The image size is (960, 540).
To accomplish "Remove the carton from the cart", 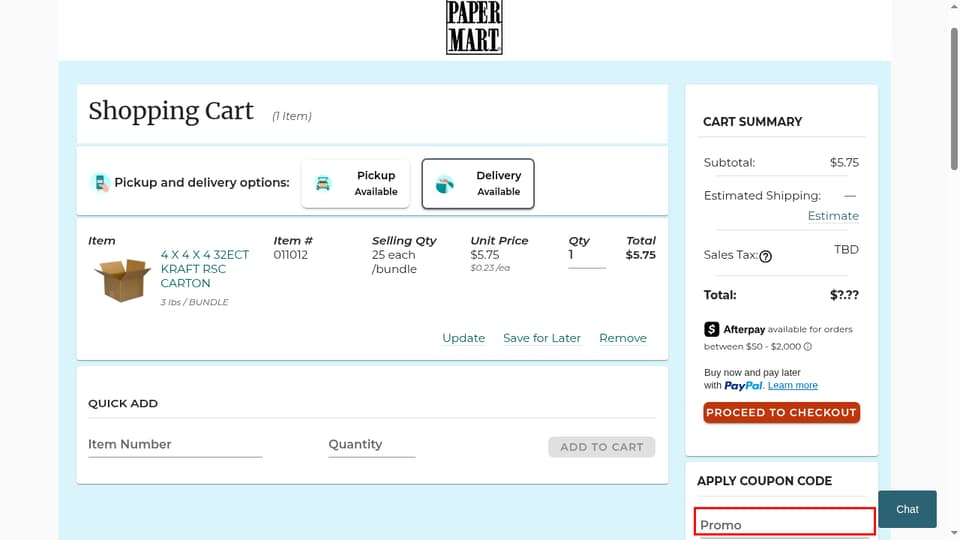I will [x=623, y=338].
